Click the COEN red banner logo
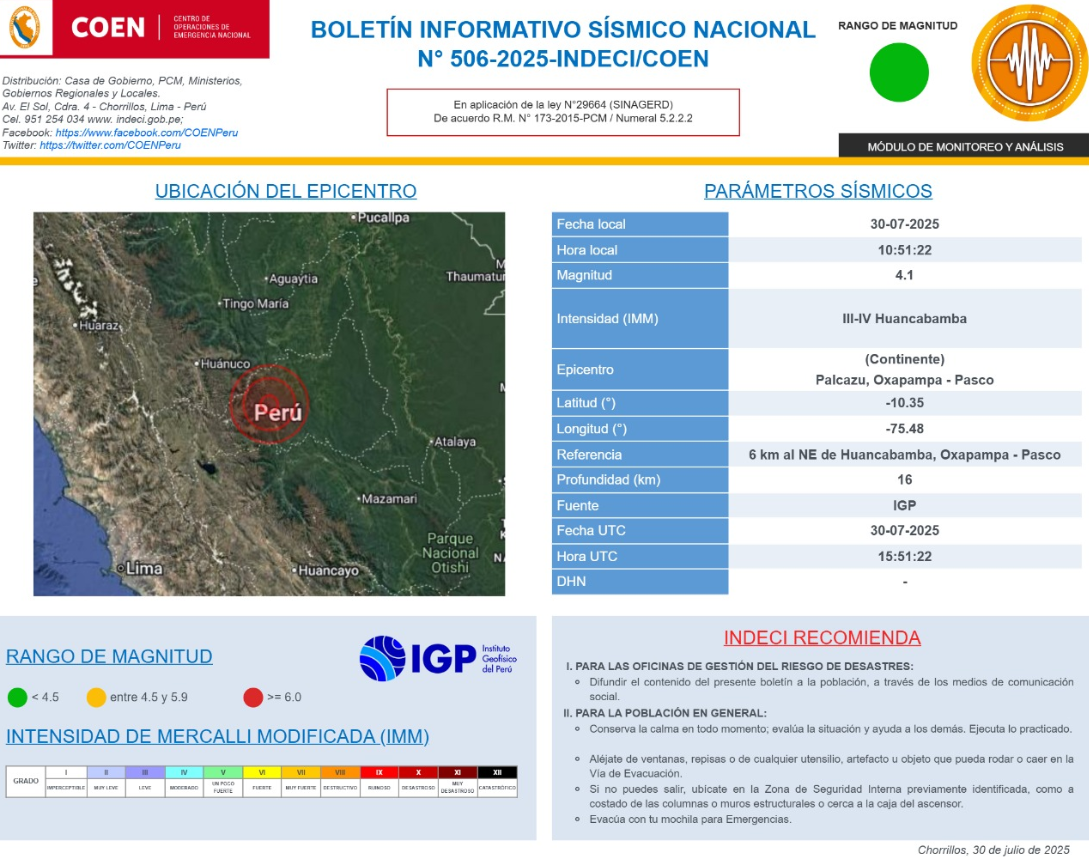The height and width of the screenshot is (857, 1089). (161, 28)
